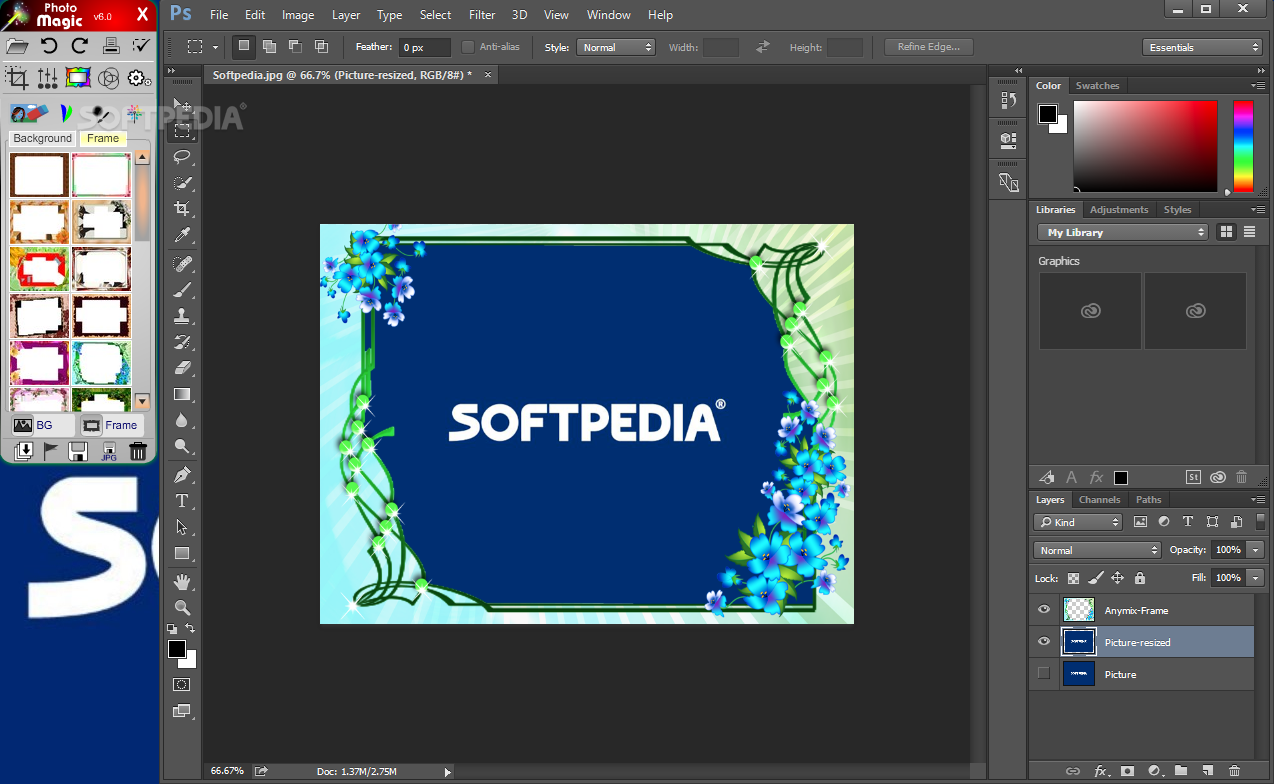This screenshot has width=1274, height=784.
Task: Select the Horizontal Type tool
Action: [182, 501]
